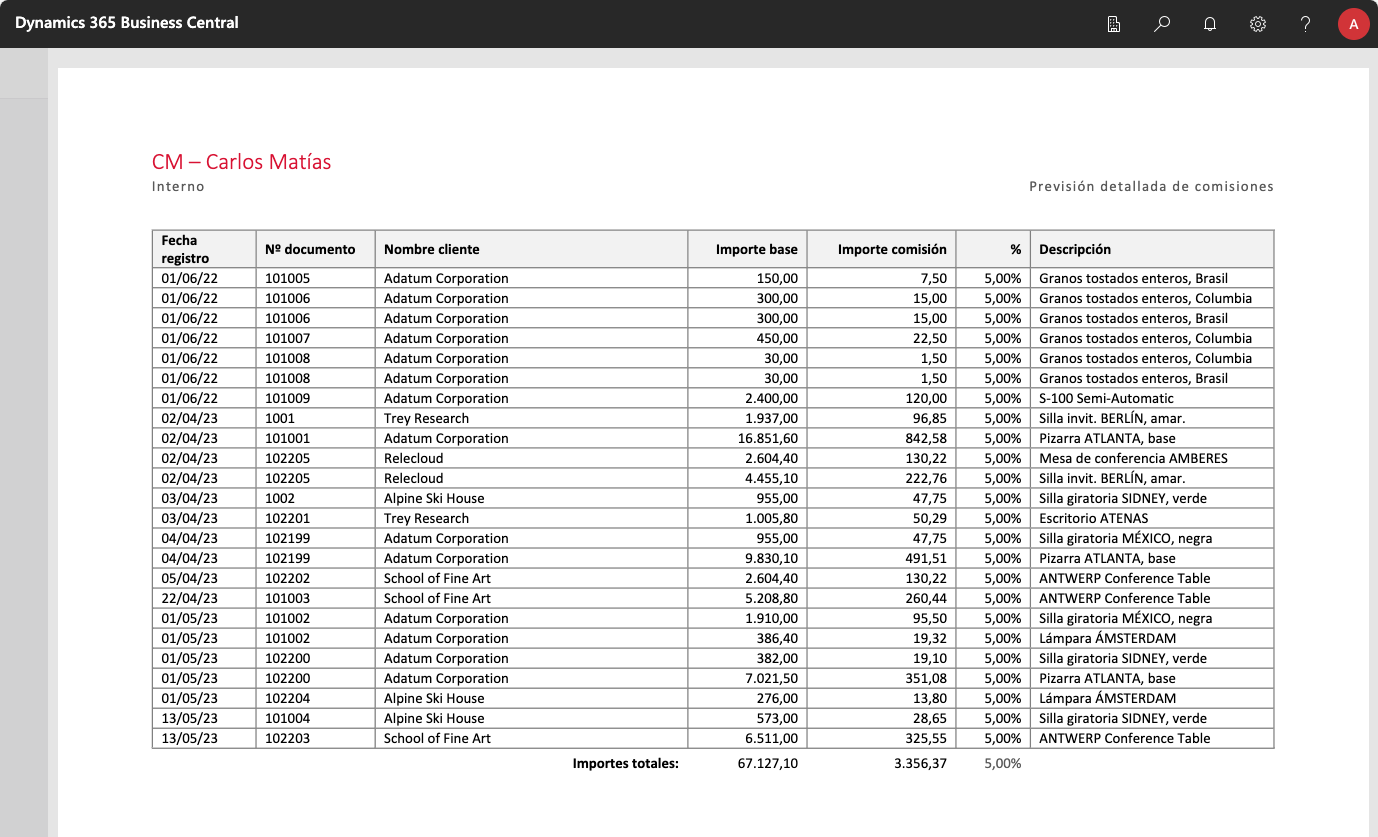Open the settings gear icon
Viewport: 1378px width, 837px height.
click(x=1258, y=24)
